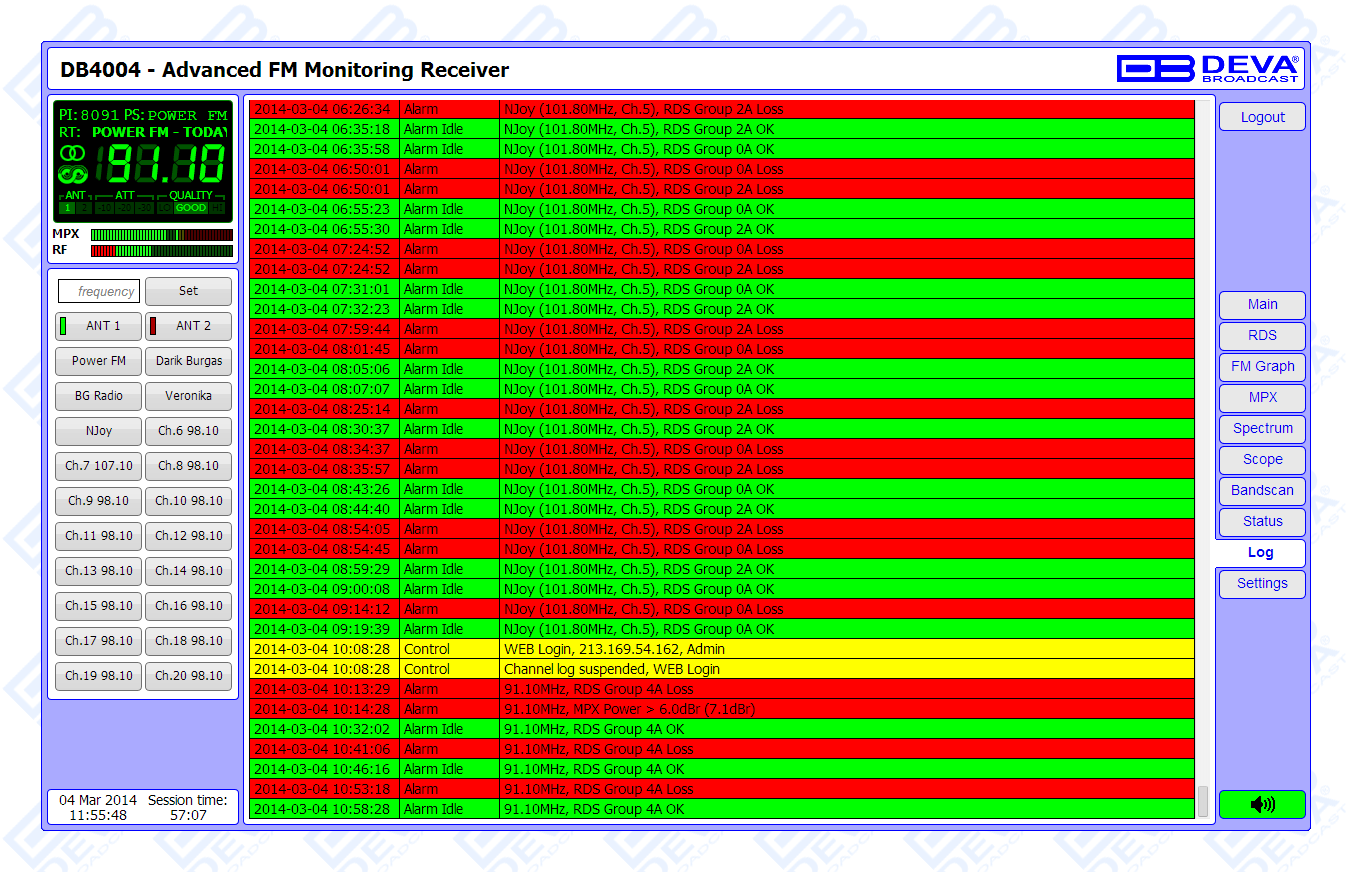Open the Spectrum tab
Screen dimensions: 1352x872
click(1262, 428)
